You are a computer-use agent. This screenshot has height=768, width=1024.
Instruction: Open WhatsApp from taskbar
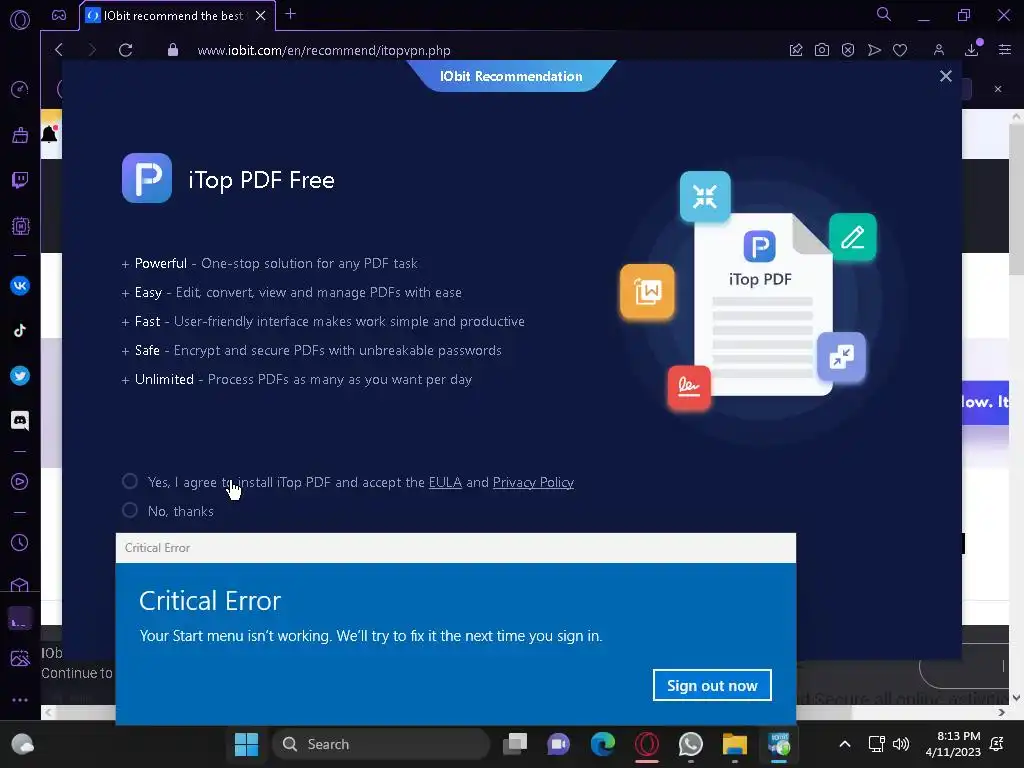coord(690,744)
